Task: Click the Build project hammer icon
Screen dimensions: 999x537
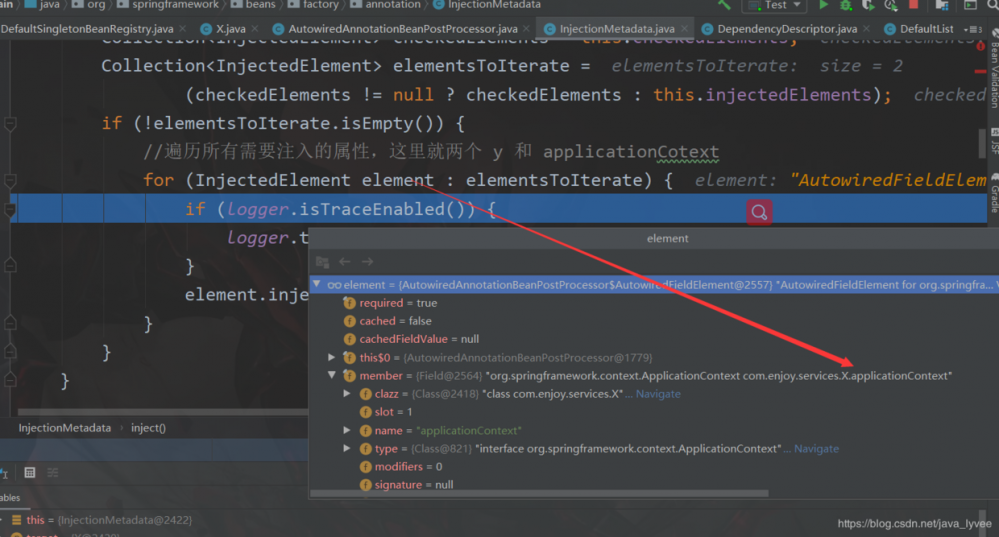Action: click(x=724, y=4)
